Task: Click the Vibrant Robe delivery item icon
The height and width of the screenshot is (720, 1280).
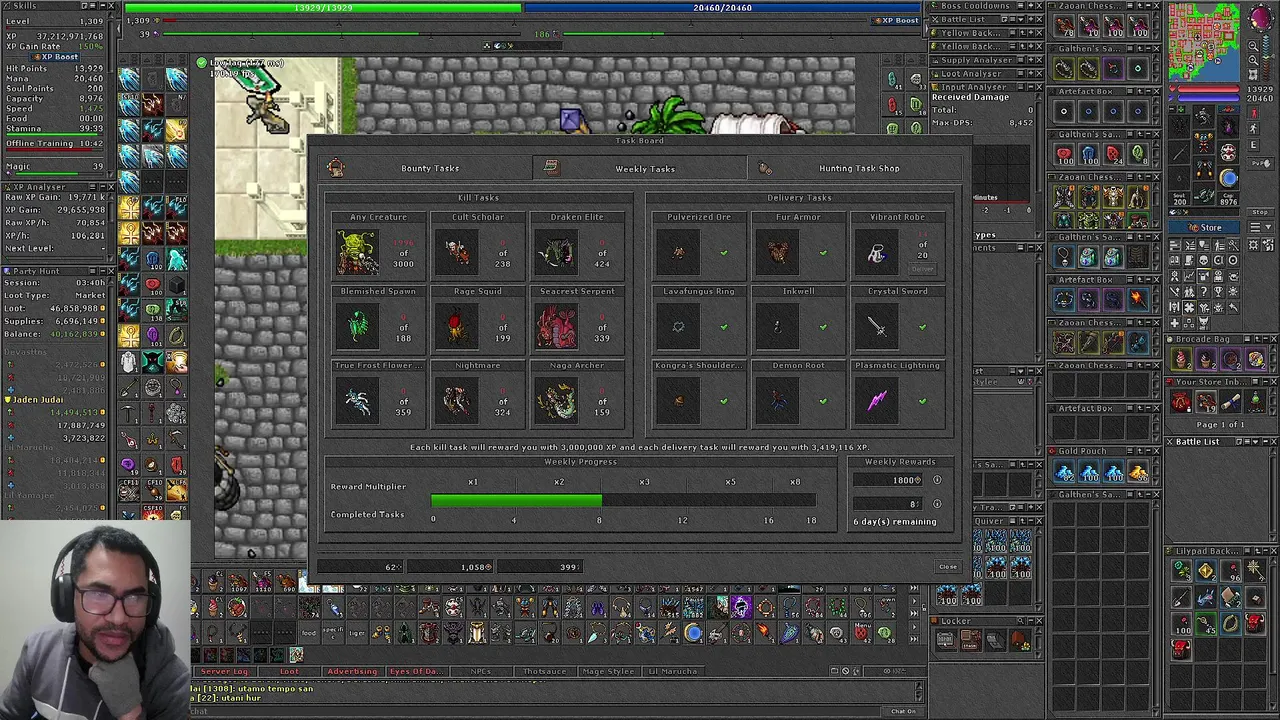Action: (x=876, y=253)
